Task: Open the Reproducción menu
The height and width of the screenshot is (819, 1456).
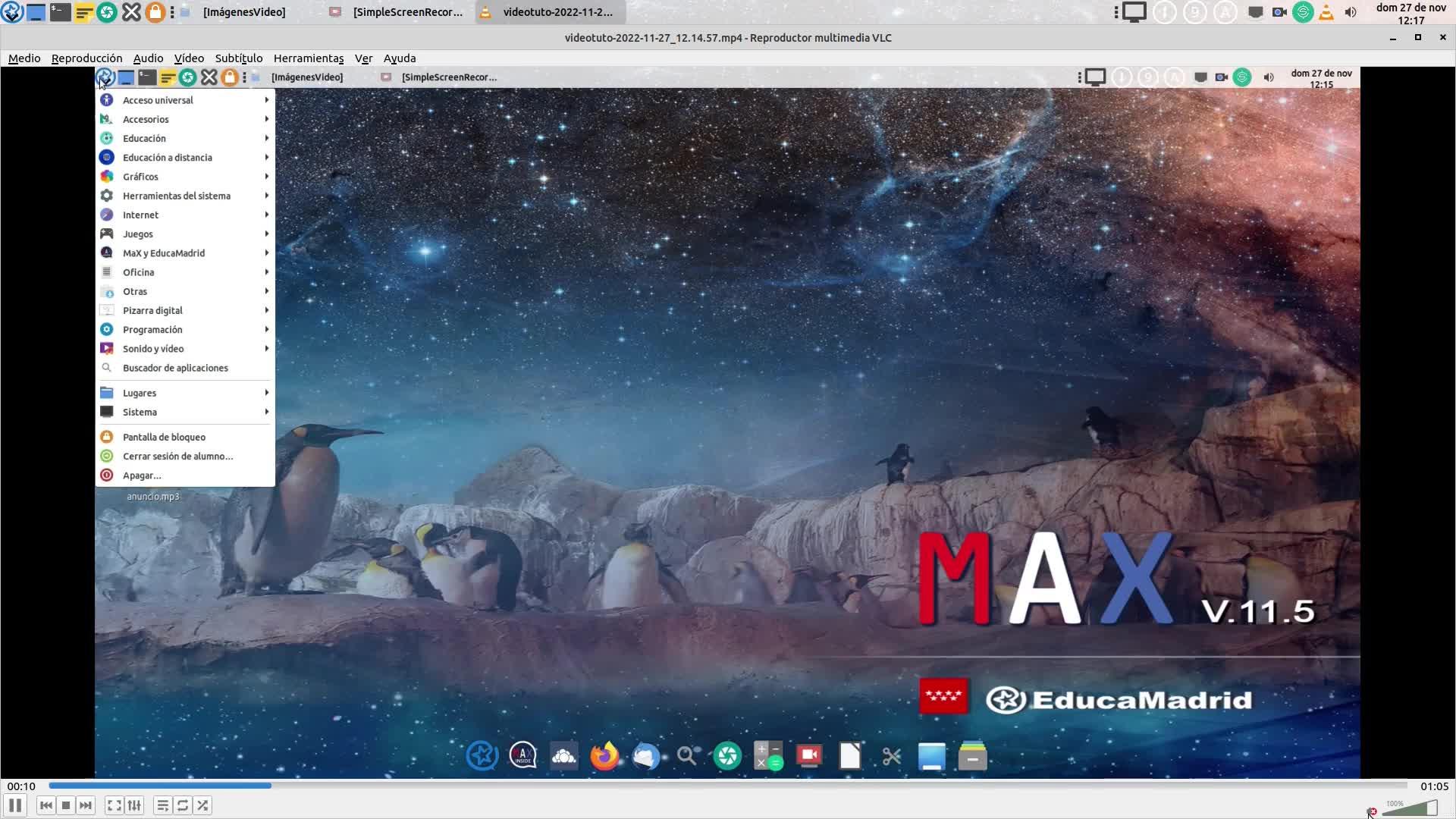Action: 86,58
